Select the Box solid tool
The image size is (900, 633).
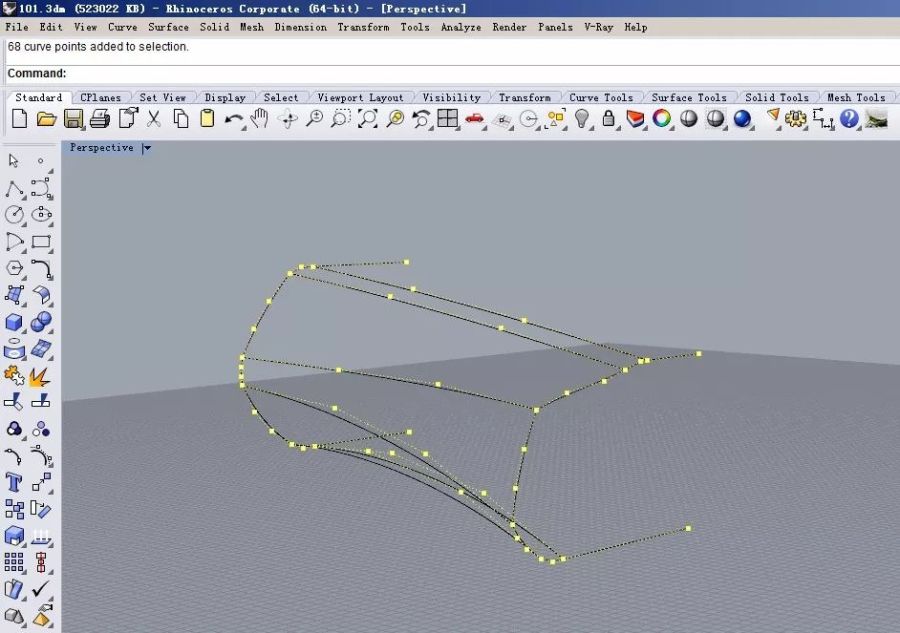pos(14,322)
